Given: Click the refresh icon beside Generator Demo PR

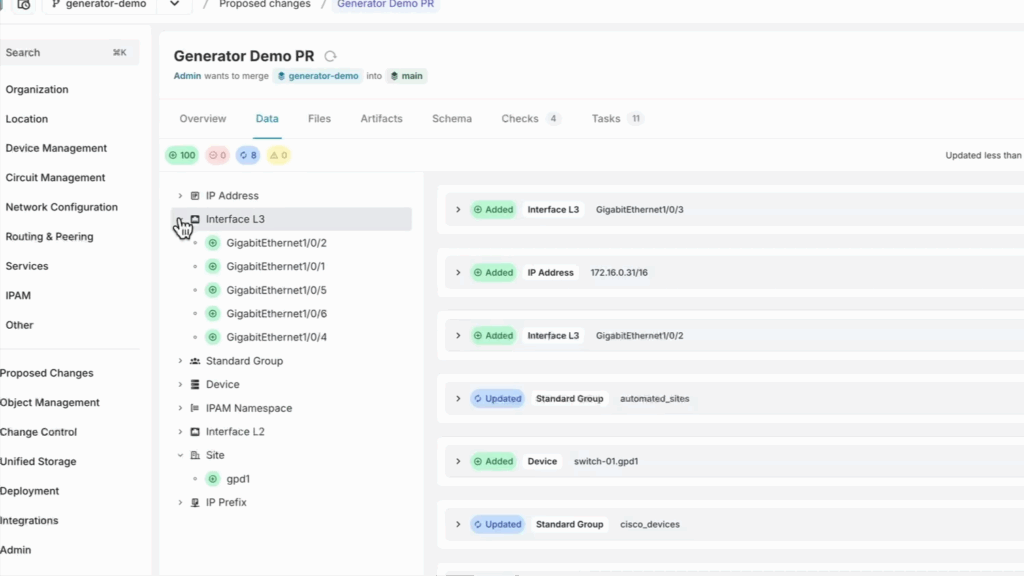Looking at the screenshot, I should pos(330,56).
